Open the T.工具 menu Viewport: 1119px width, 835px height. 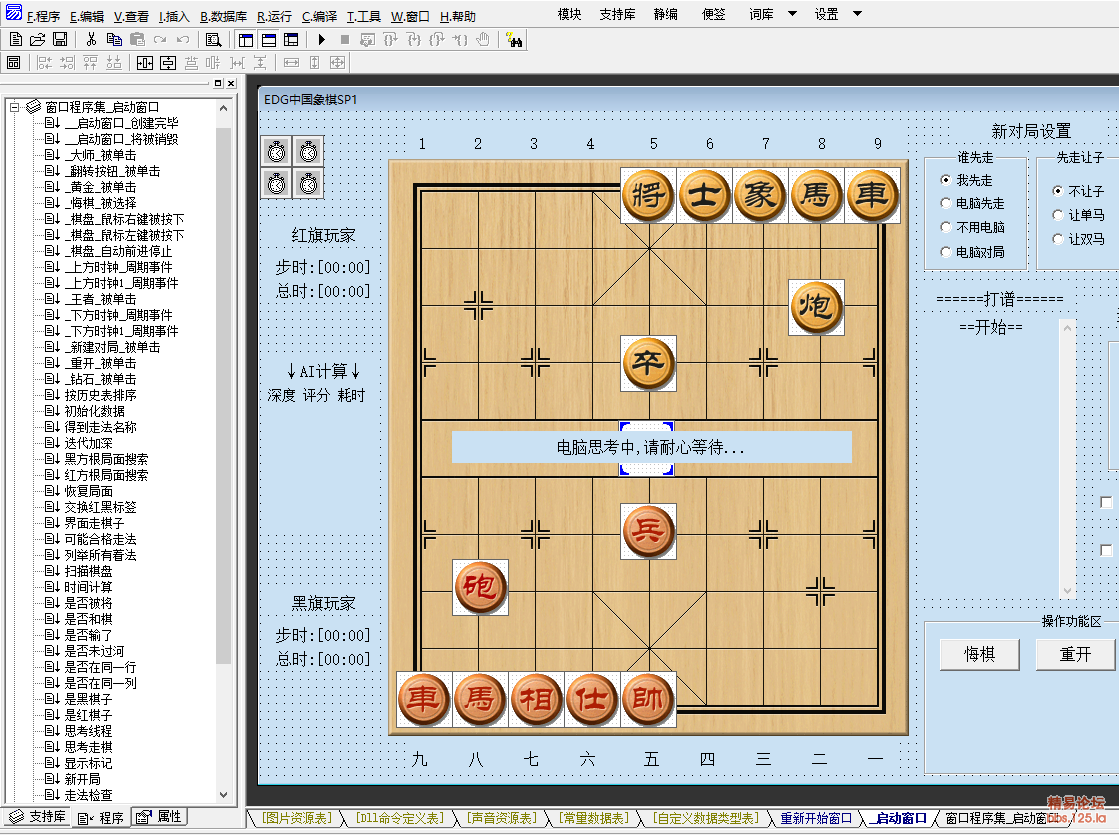363,16
